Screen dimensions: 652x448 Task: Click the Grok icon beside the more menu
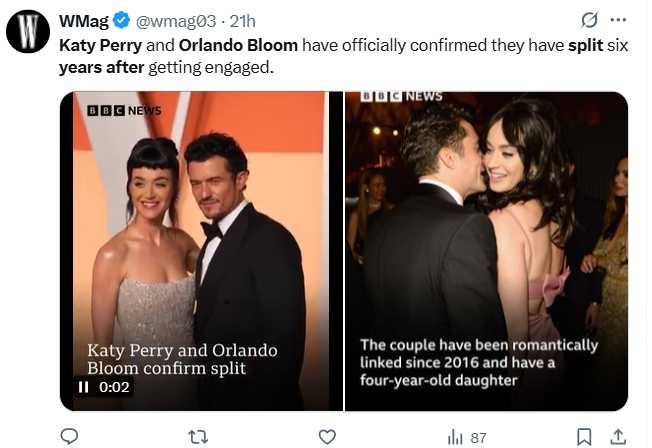589,20
